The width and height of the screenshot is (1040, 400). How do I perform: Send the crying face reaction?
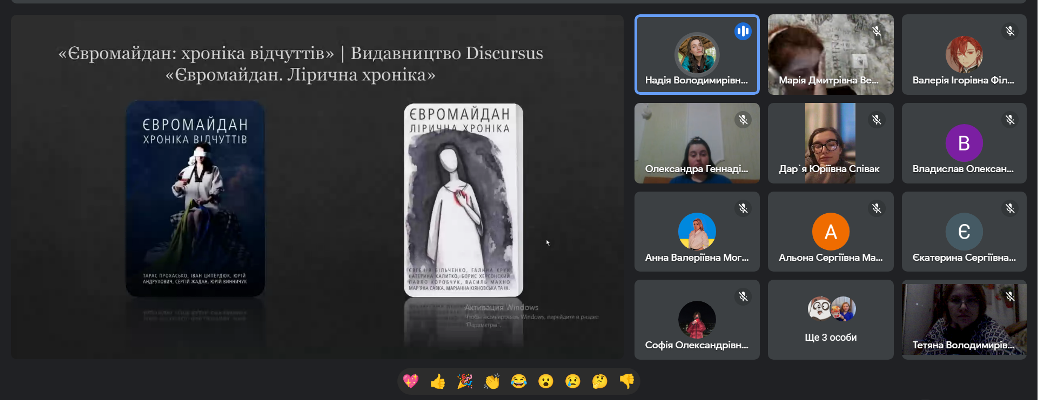(x=572, y=381)
